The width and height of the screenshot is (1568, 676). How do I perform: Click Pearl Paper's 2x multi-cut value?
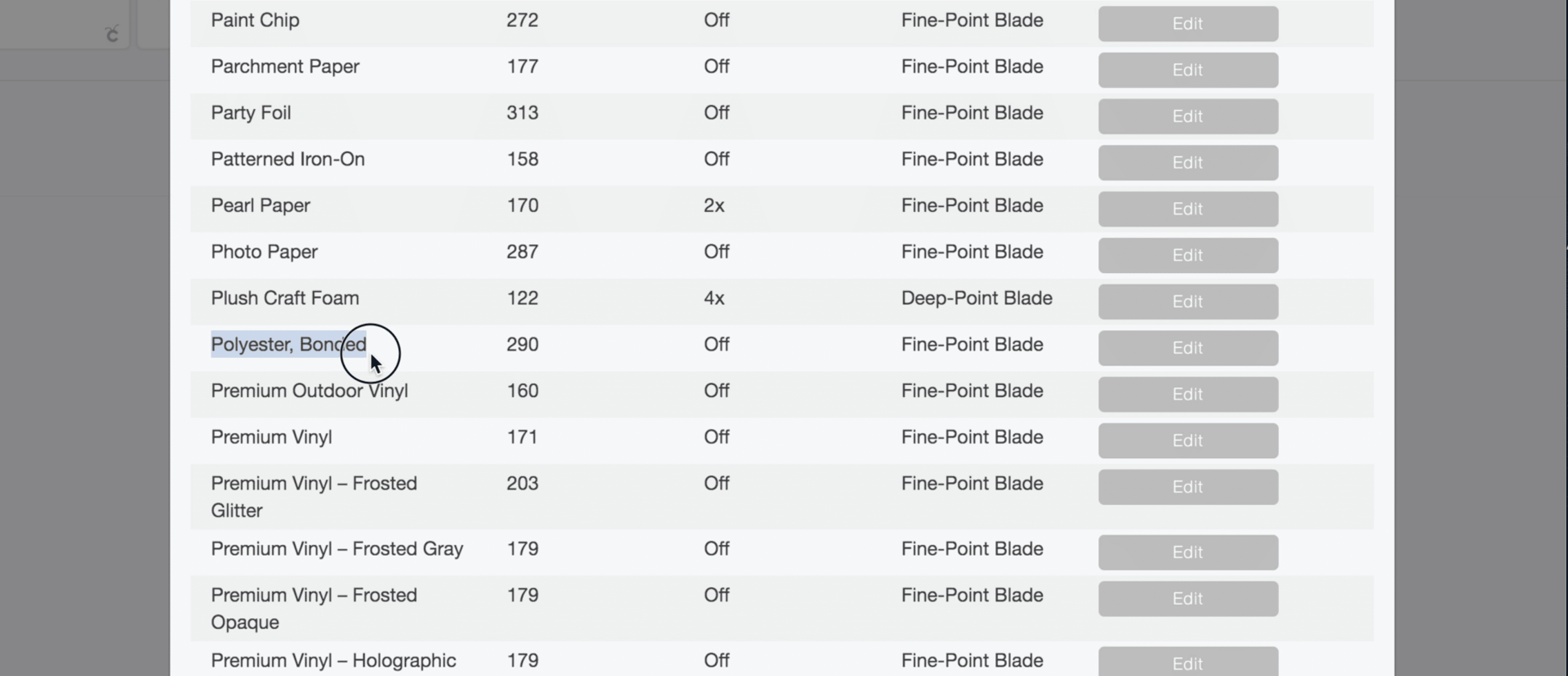(x=714, y=206)
